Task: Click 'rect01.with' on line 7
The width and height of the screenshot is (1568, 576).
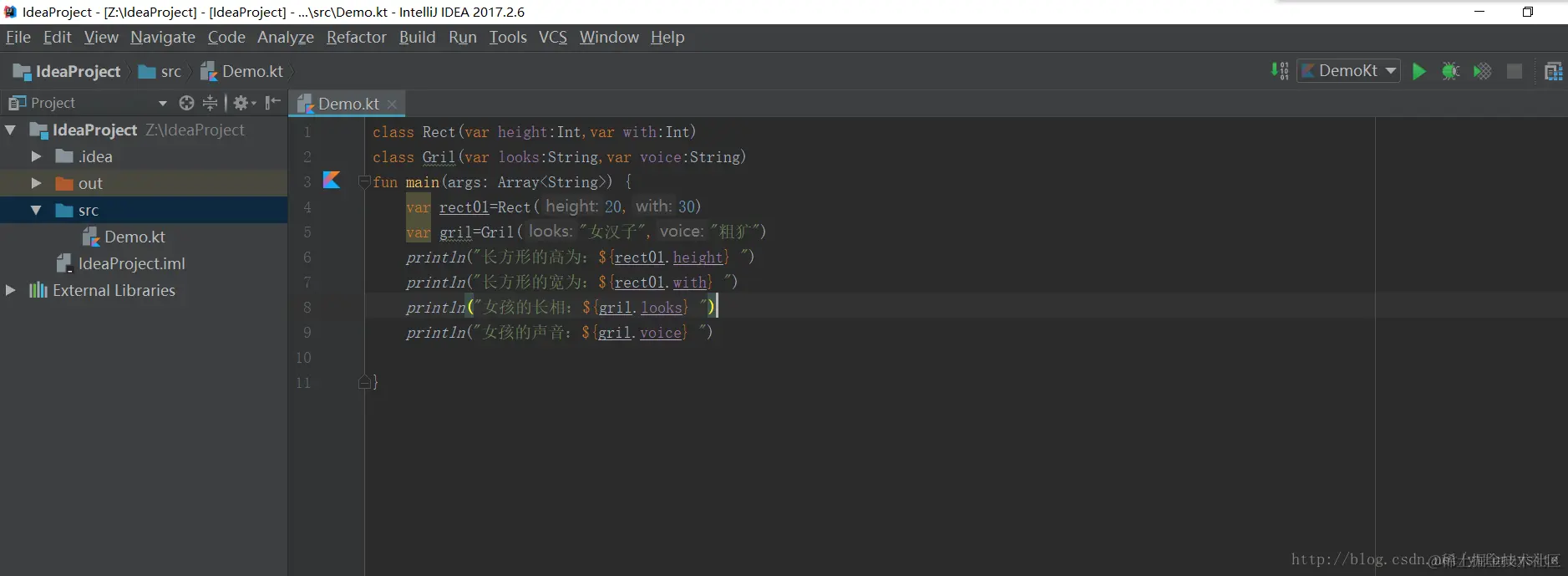Action: 660,283
